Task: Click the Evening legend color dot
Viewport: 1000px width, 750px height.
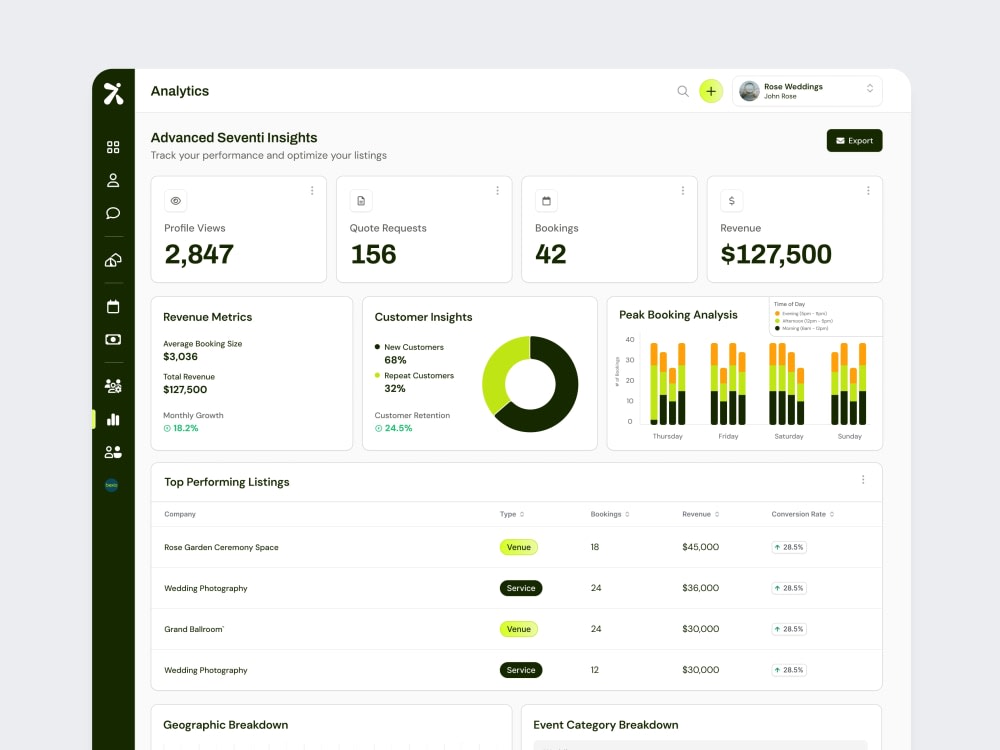Action: [x=777, y=314]
